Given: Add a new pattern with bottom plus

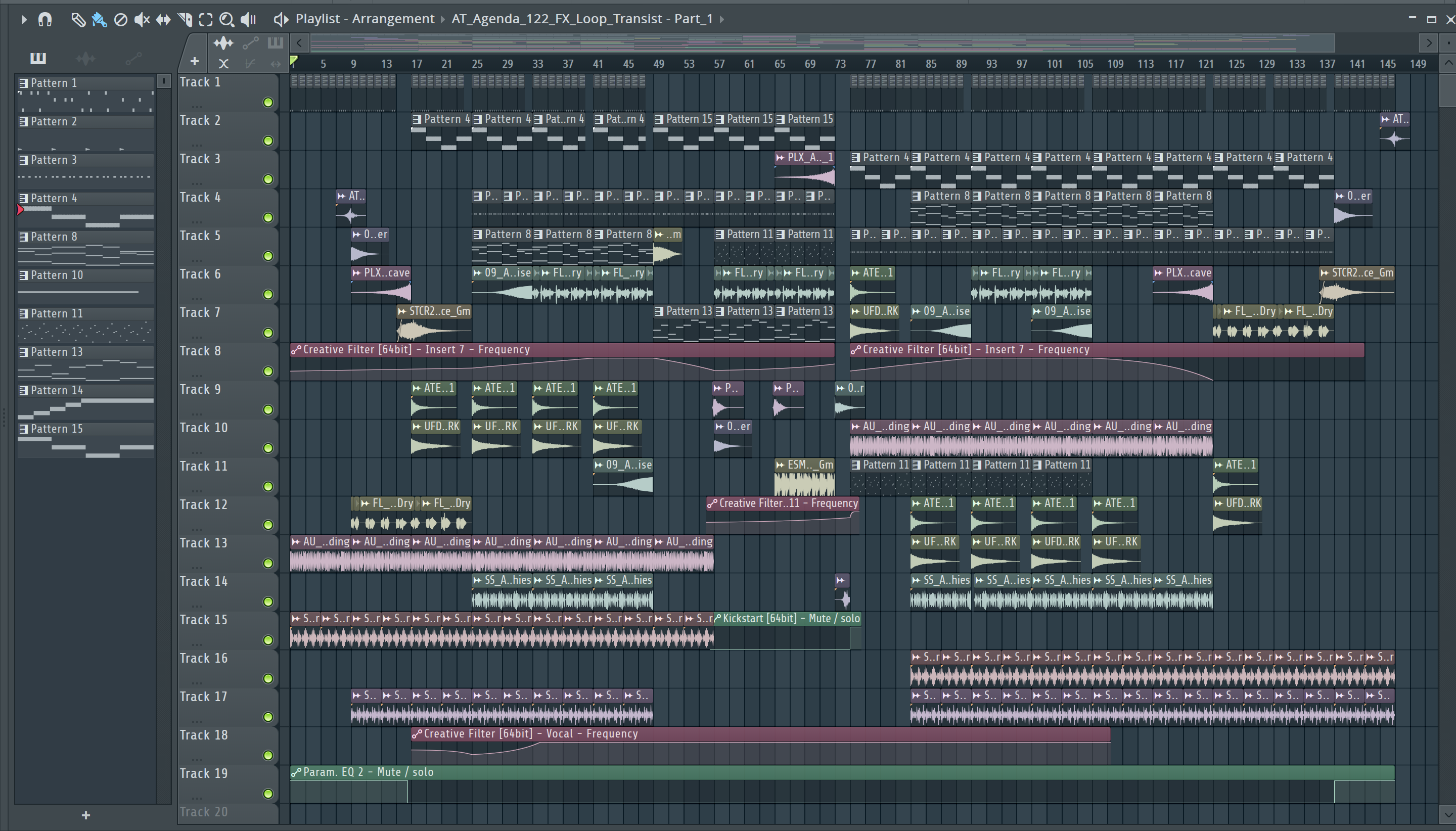Looking at the screenshot, I should 85,815.
